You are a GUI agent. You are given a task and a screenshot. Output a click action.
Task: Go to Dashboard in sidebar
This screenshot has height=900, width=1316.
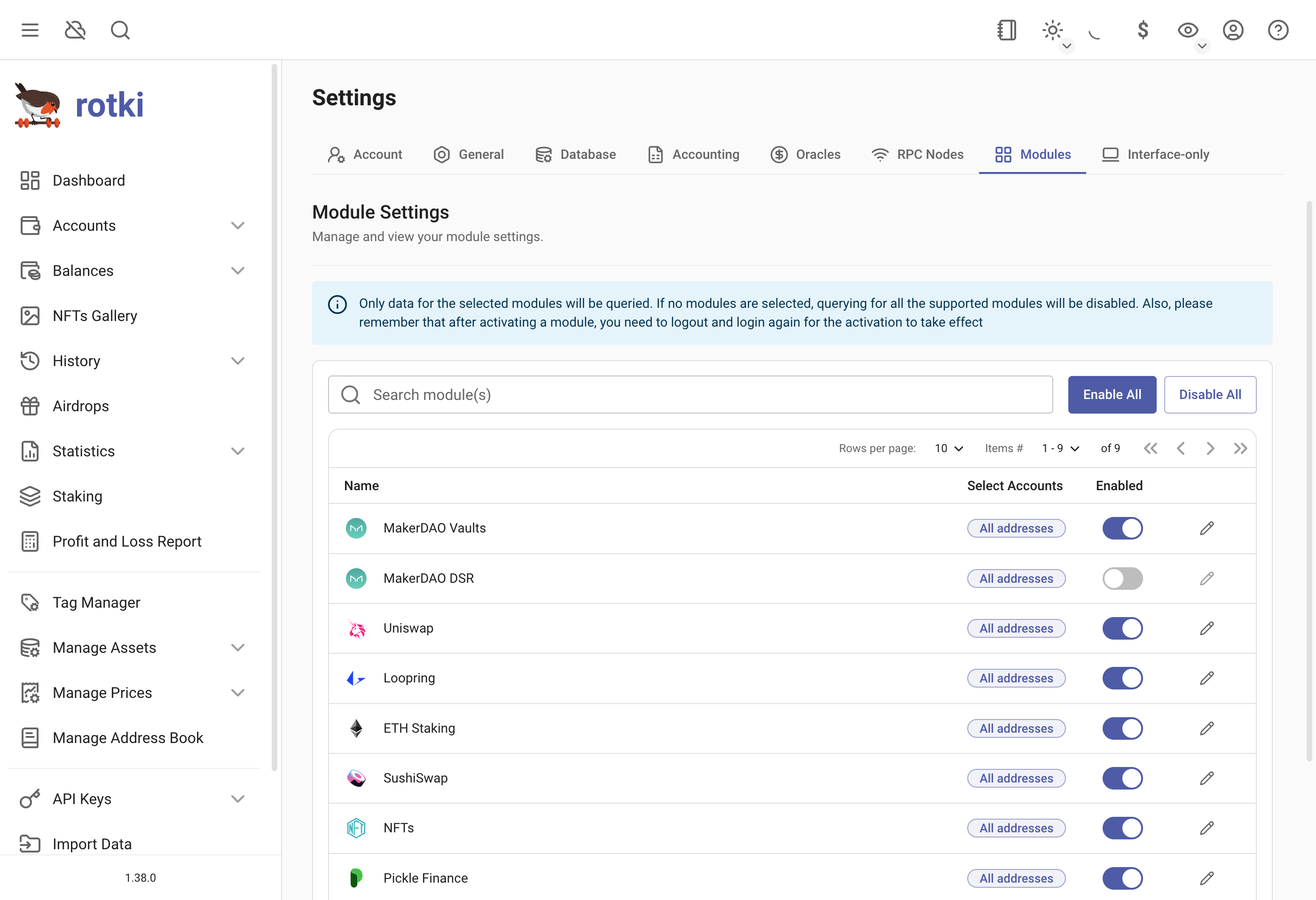click(x=133, y=180)
